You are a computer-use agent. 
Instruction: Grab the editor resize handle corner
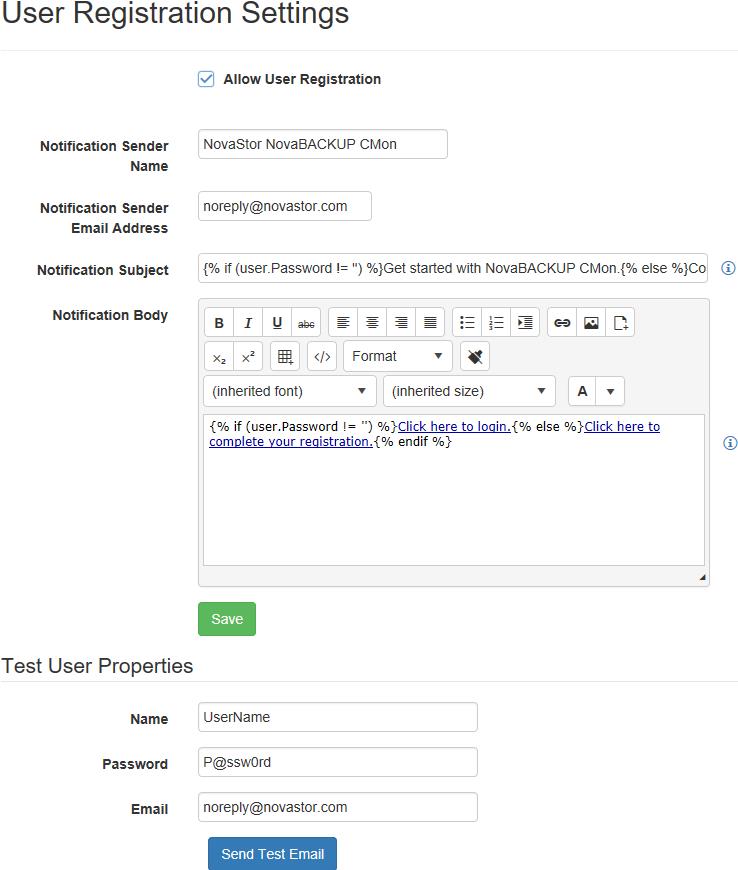(702, 578)
